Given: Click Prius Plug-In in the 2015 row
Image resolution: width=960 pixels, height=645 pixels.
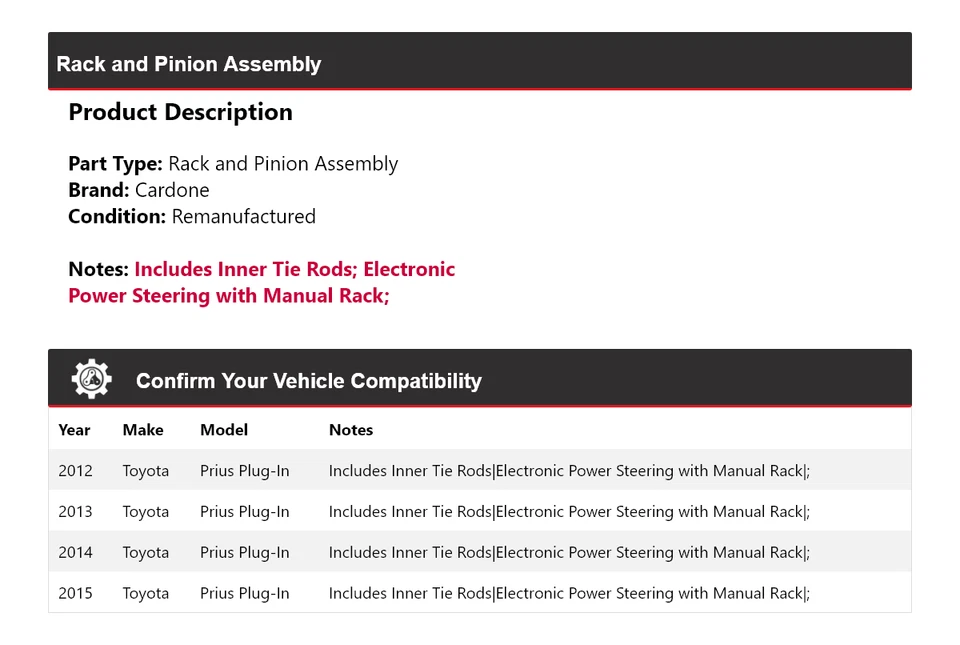Looking at the screenshot, I should tap(245, 593).
